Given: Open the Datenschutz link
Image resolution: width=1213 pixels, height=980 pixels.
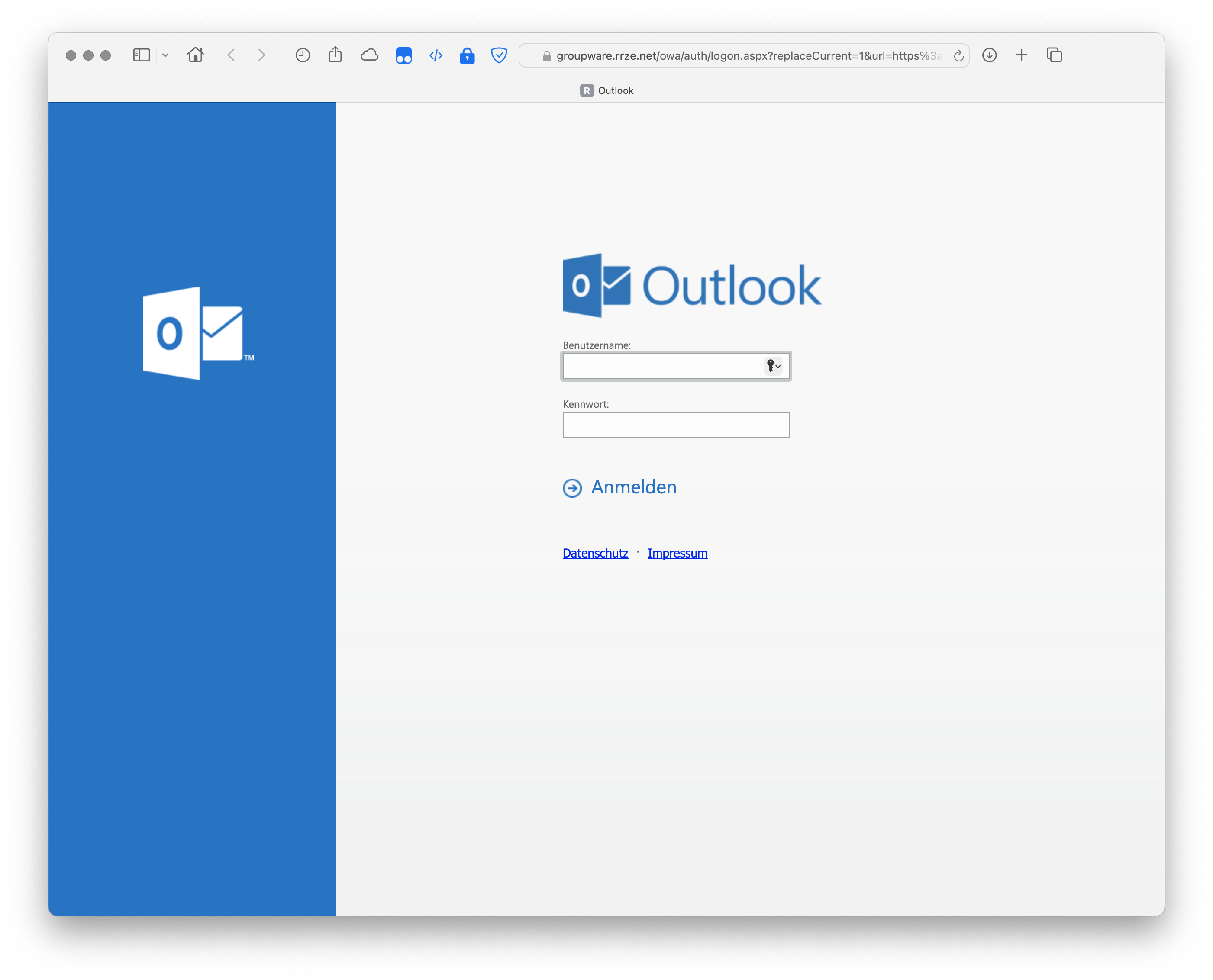Looking at the screenshot, I should pyautogui.click(x=595, y=553).
